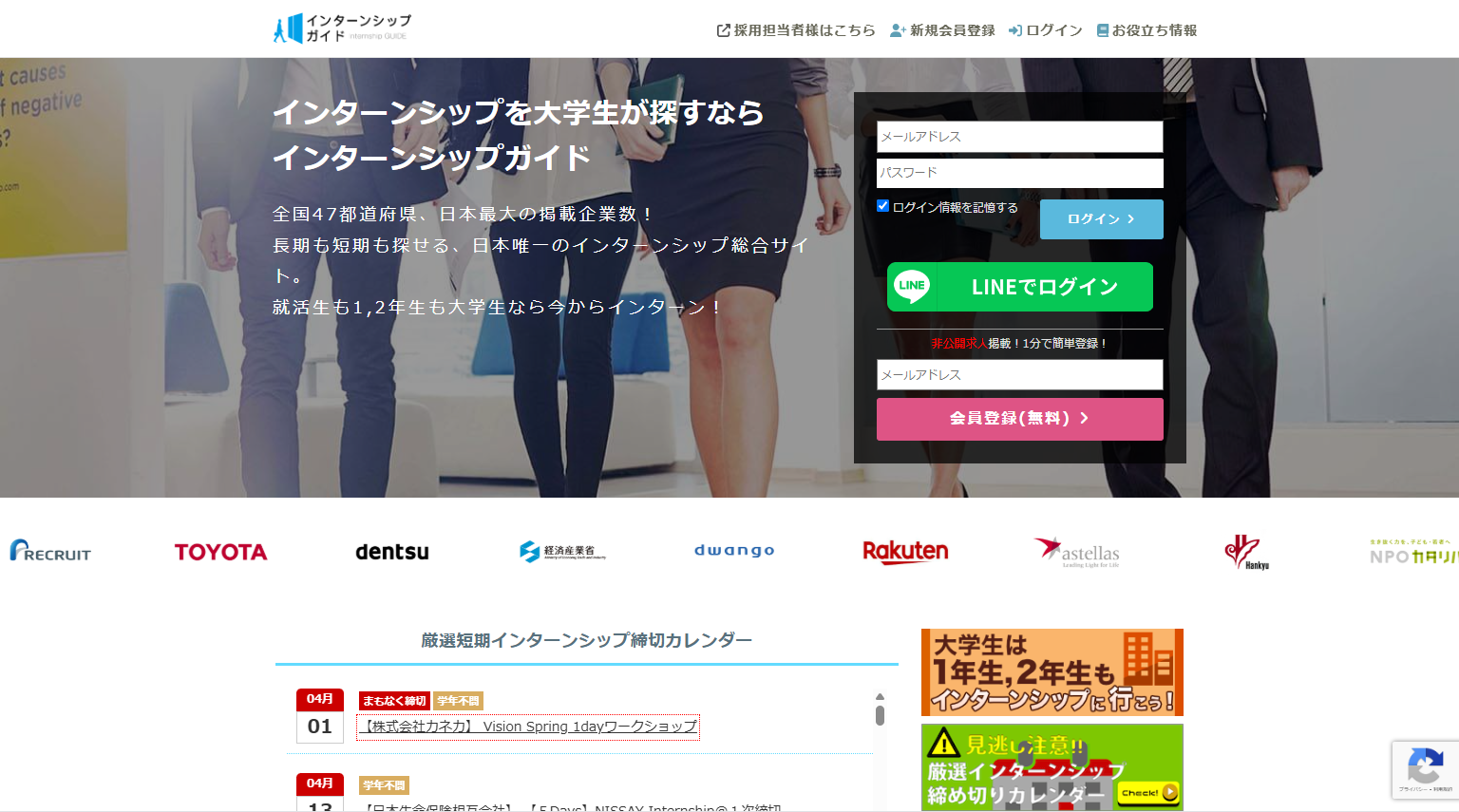Click the TOYOTA company logo

click(x=220, y=552)
